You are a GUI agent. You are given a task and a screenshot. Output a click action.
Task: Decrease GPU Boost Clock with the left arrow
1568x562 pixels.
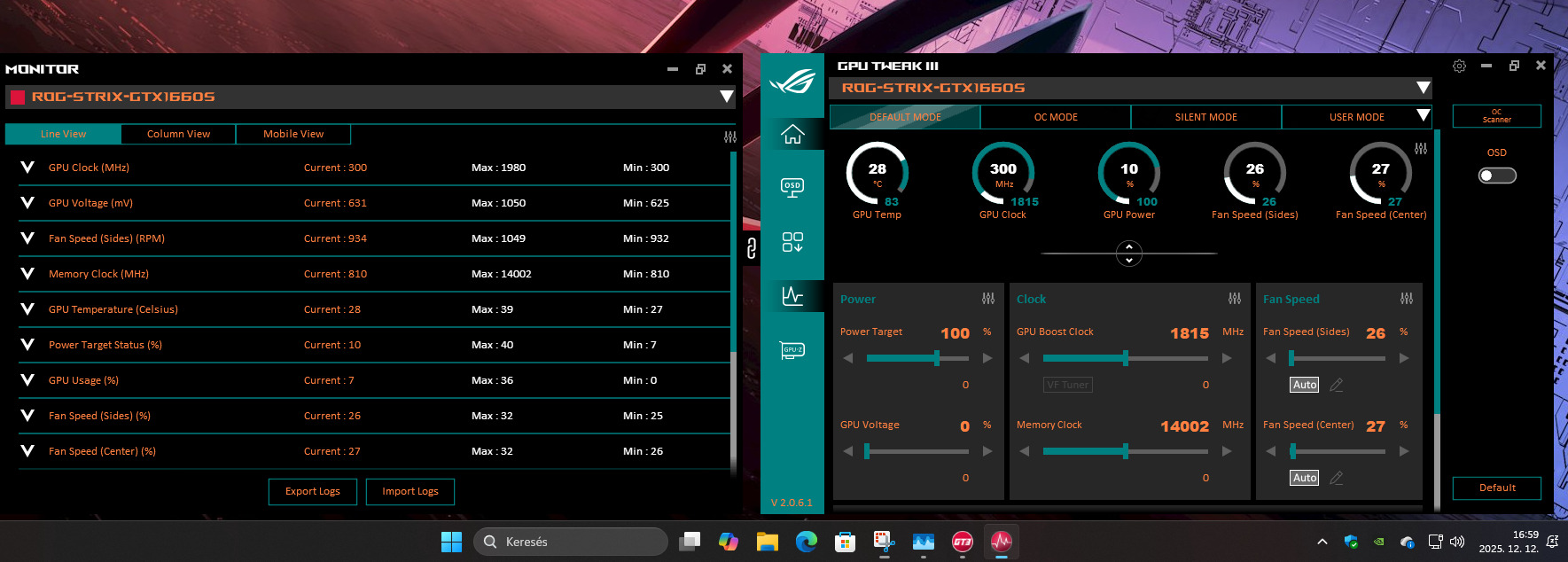[1025, 358]
